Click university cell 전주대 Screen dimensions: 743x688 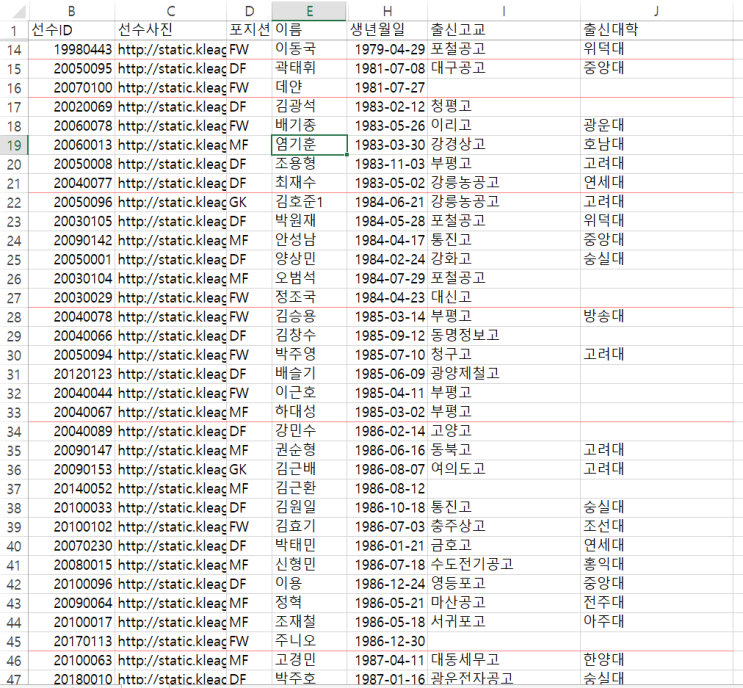657,603
